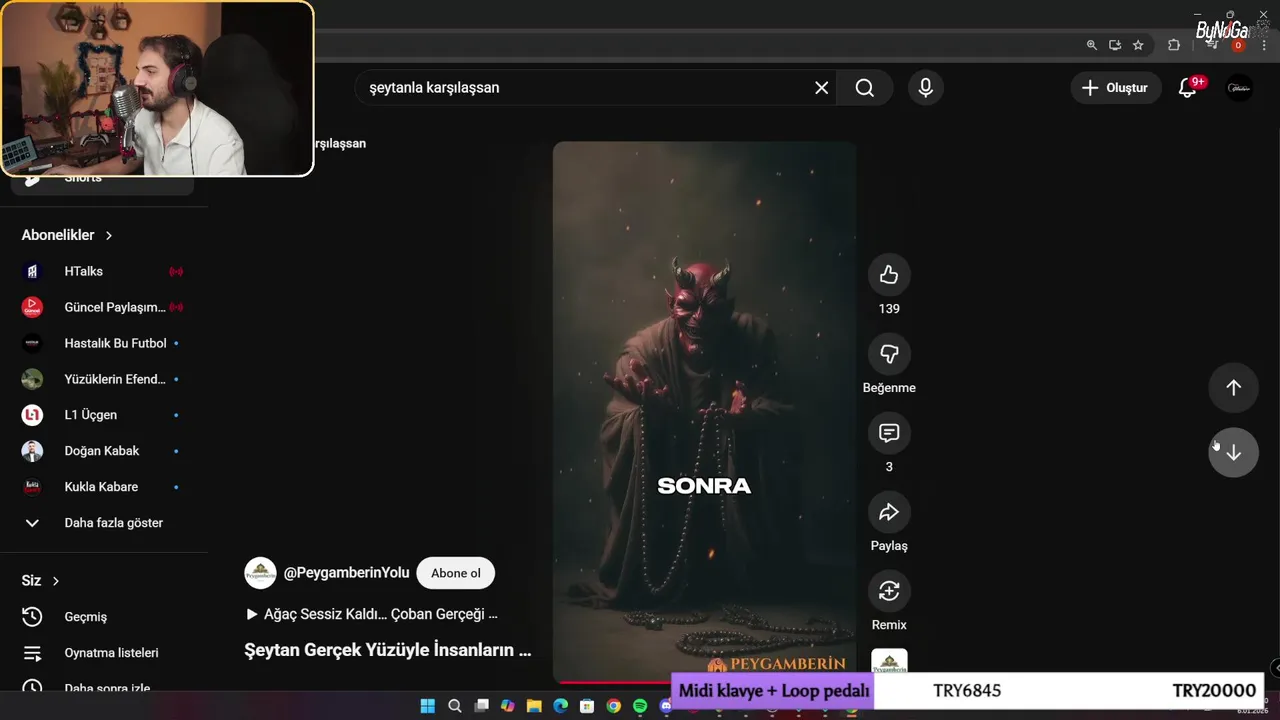
Task: Open Chrome three-dot menu
Action: click(x=1264, y=45)
